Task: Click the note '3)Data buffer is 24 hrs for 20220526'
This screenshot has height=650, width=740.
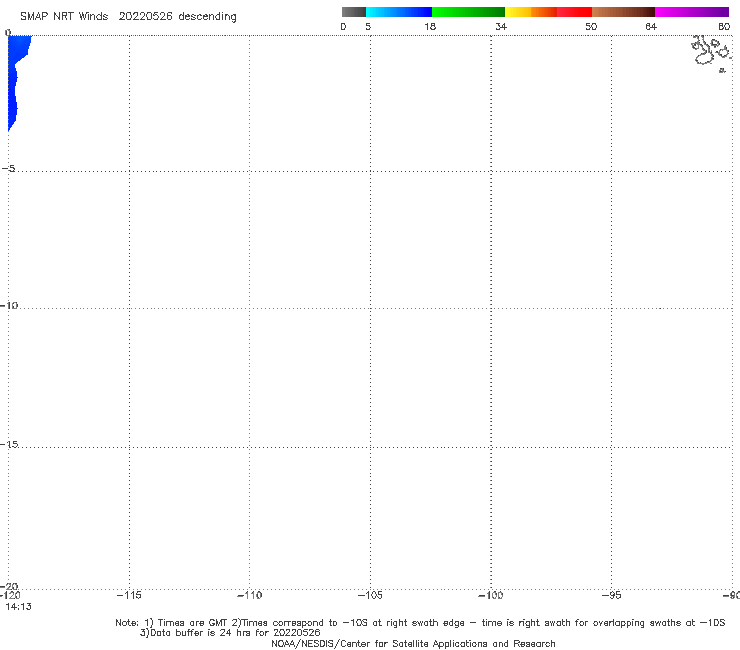Action: click(x=230, y=633)
